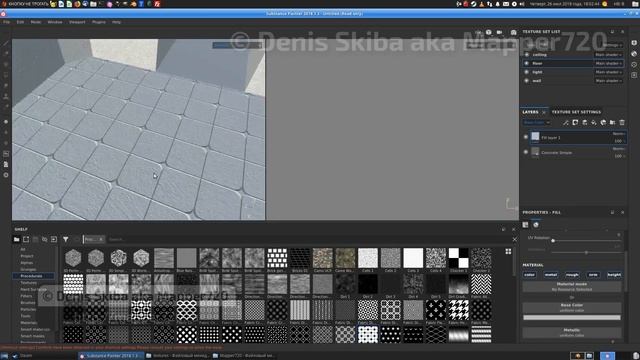Click the video camera icon above the viewport
Image resolution: width=640 pixels, height=360 pixels.
pyautogui.click(x=499, y=32)
